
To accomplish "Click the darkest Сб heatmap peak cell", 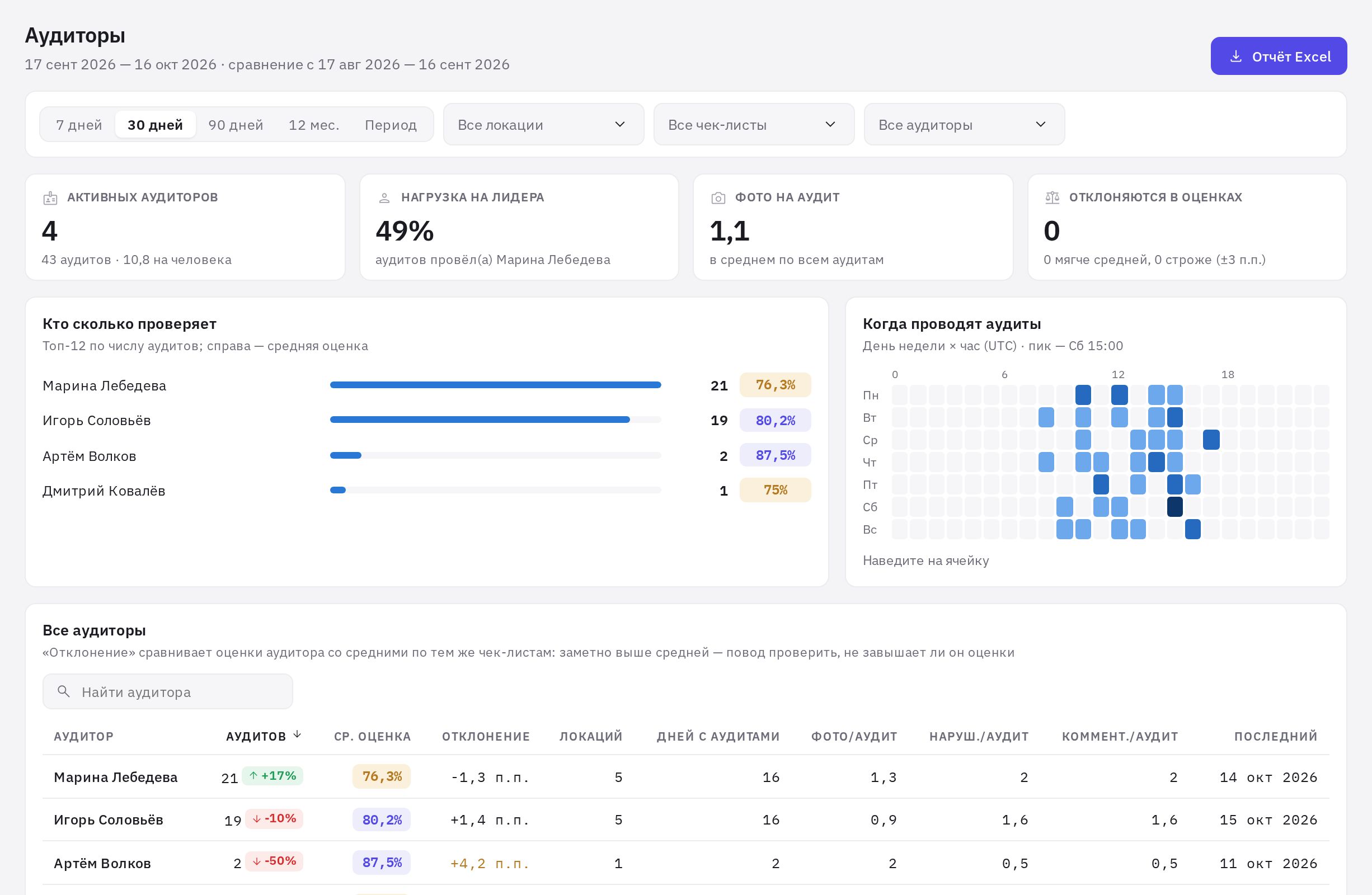I will point(1175,507).
